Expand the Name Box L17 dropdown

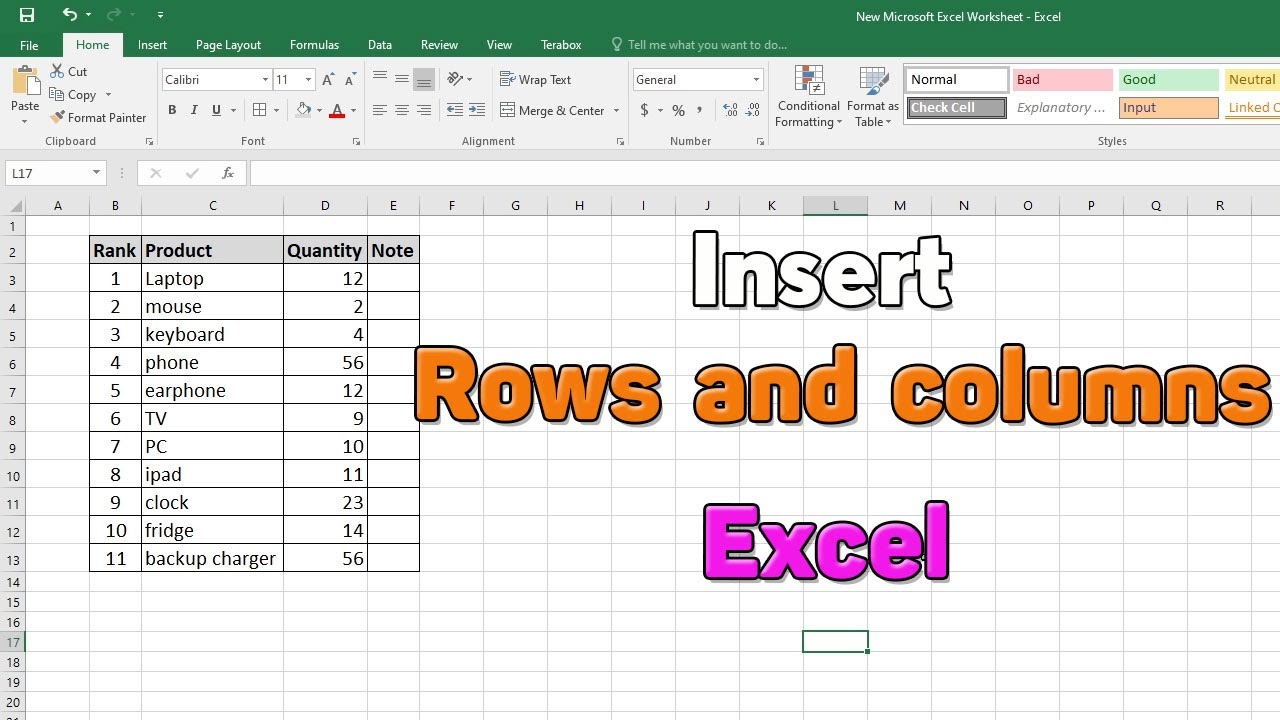point(97,173)
